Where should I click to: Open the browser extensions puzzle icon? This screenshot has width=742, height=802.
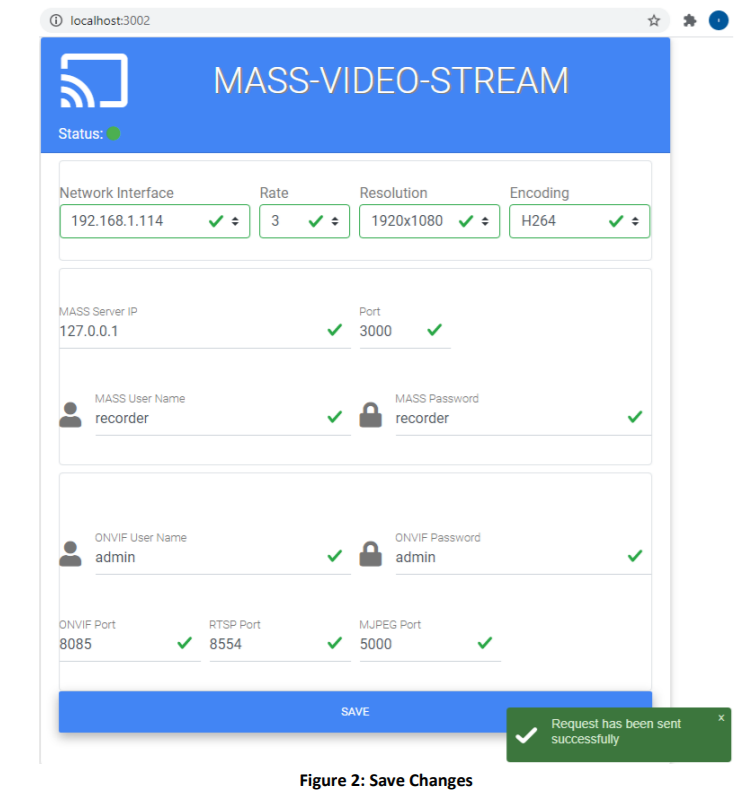tap(689, 20)
